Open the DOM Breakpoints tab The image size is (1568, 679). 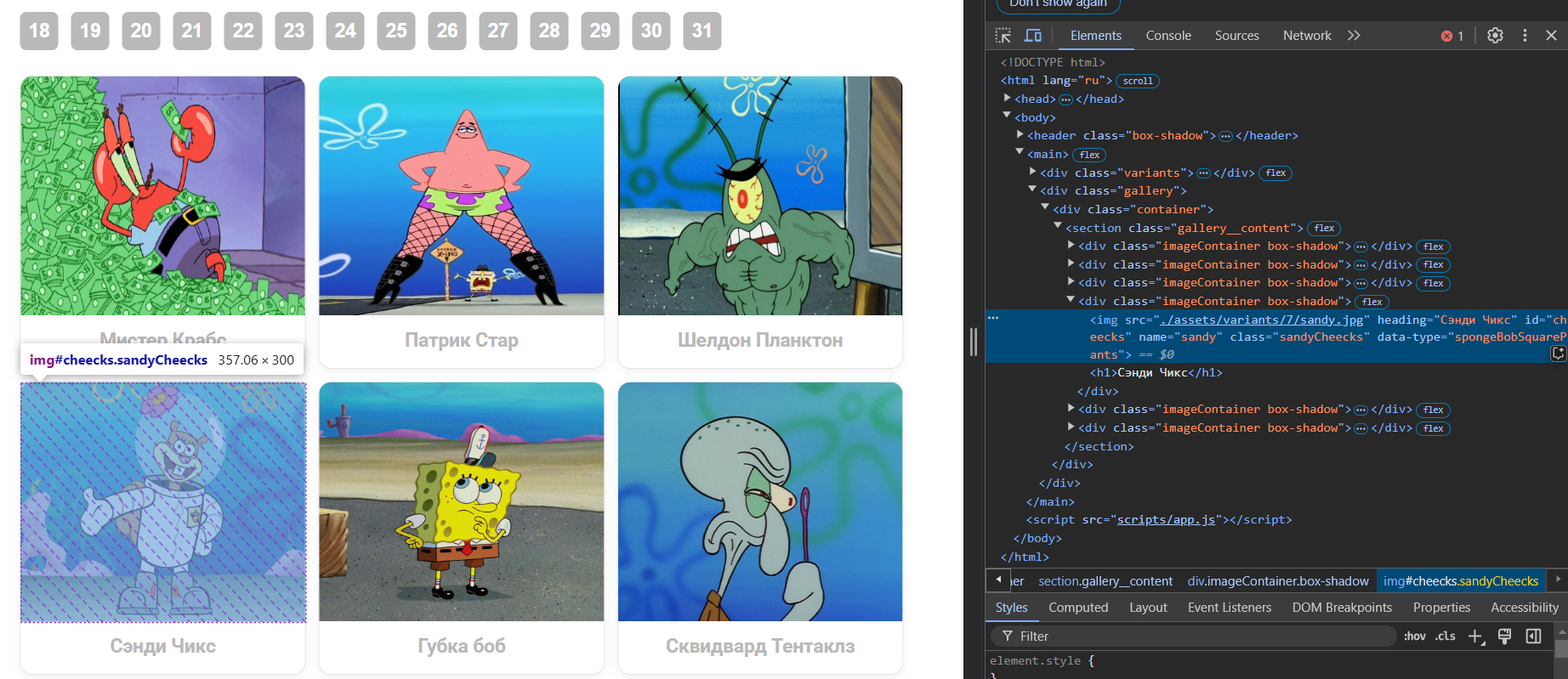point(1342,608)
